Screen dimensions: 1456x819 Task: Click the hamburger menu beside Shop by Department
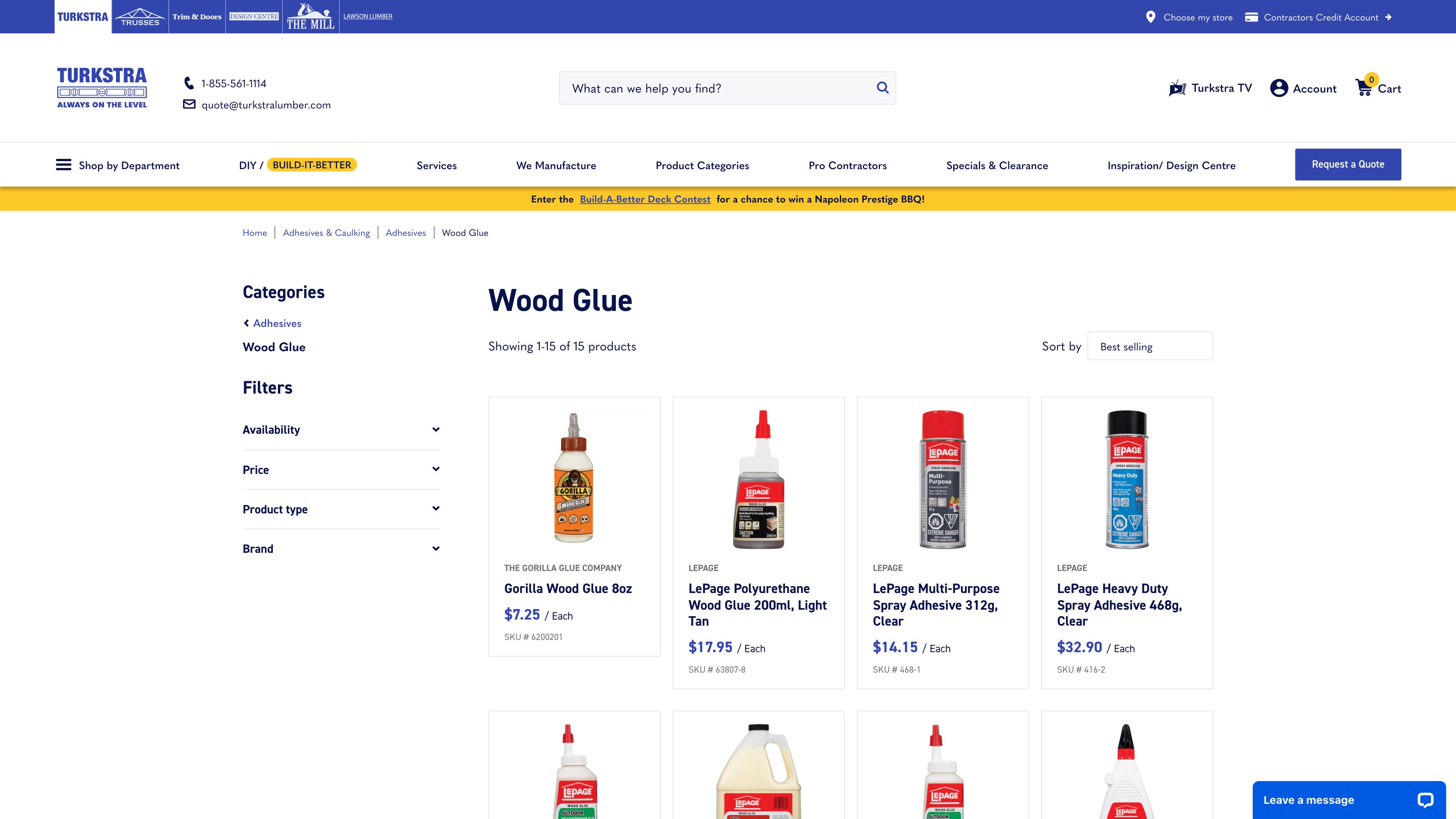pyautogui.click(x=63, y=165)
